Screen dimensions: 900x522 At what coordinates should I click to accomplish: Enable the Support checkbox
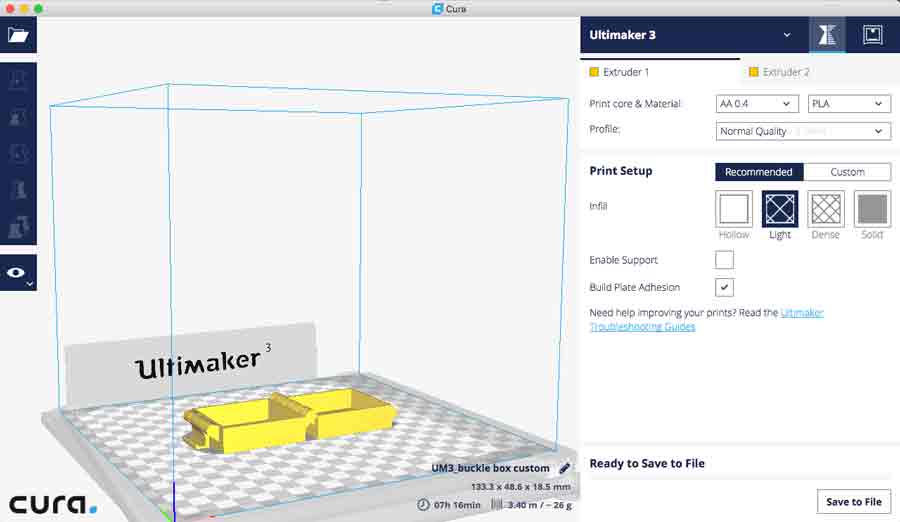[724, 260]
